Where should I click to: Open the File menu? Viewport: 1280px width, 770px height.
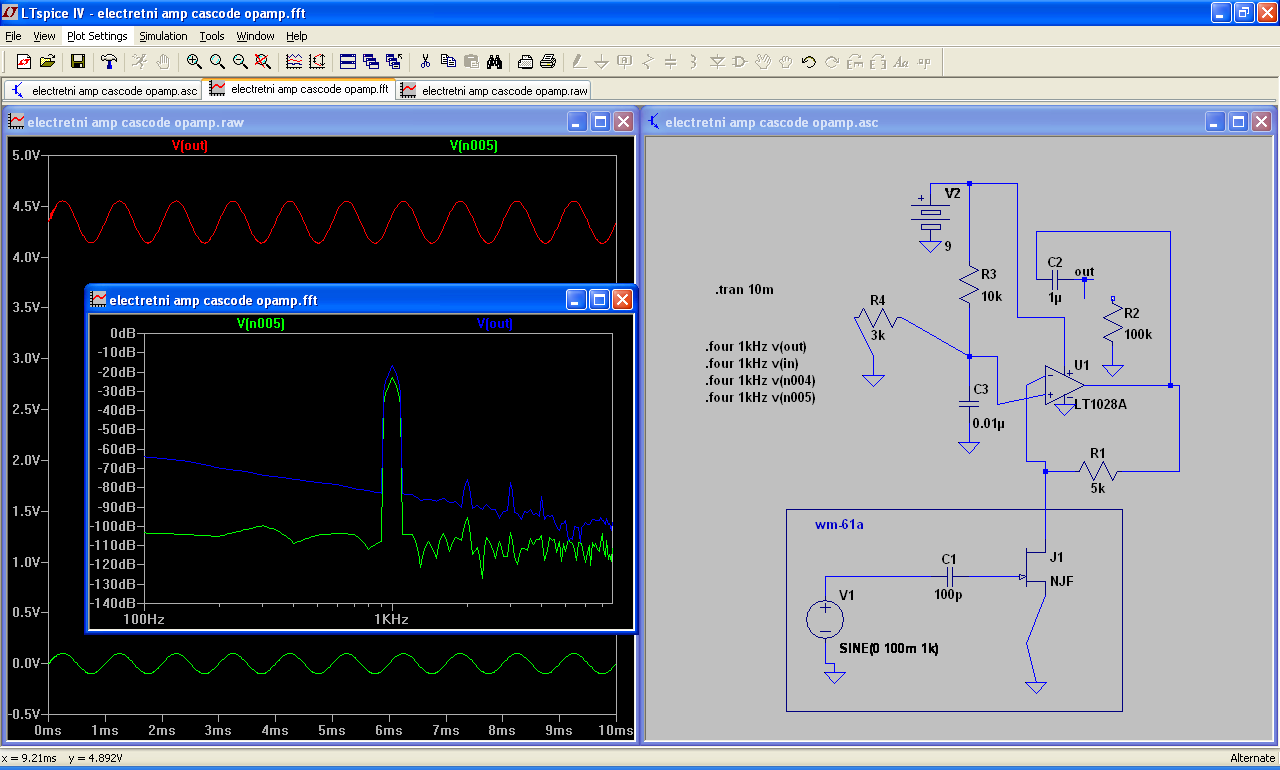coord(13,36)
